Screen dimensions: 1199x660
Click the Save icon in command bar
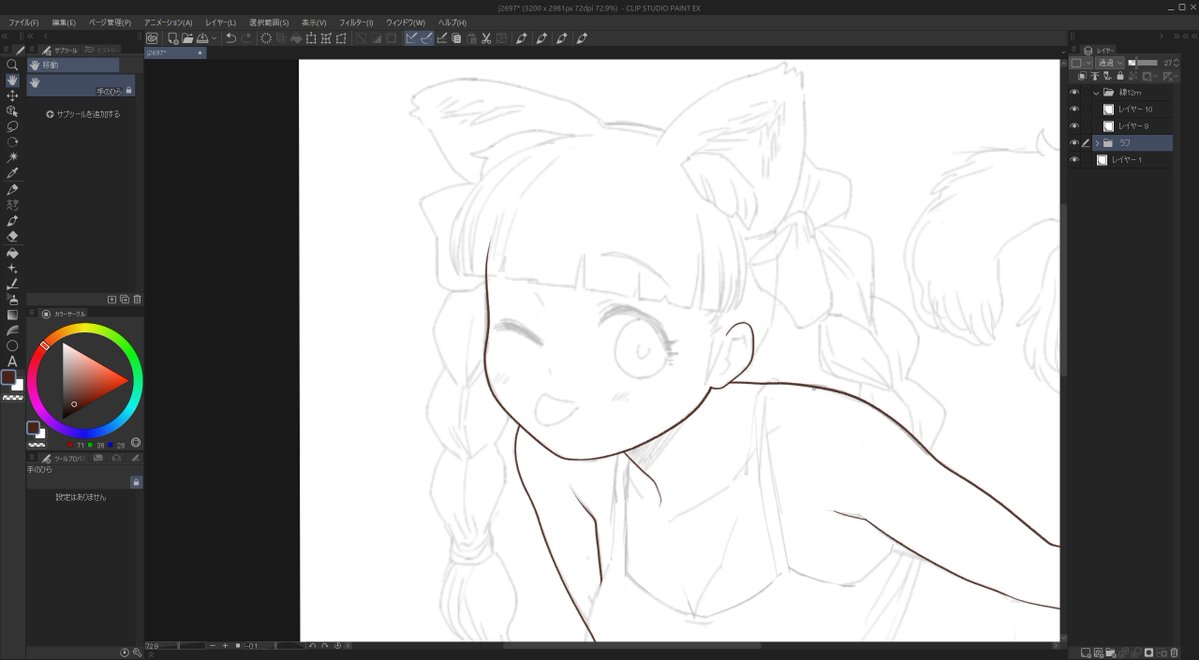click(x=203, y=38)
